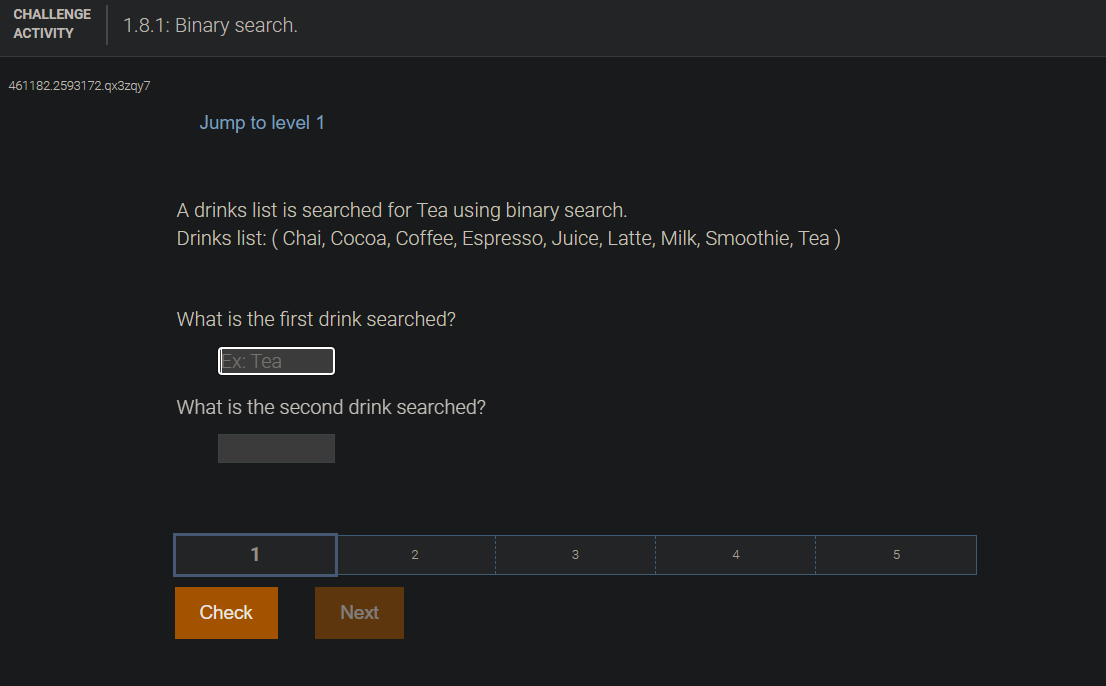Click the "Jump to level 1" link

[x=262, y=122]
